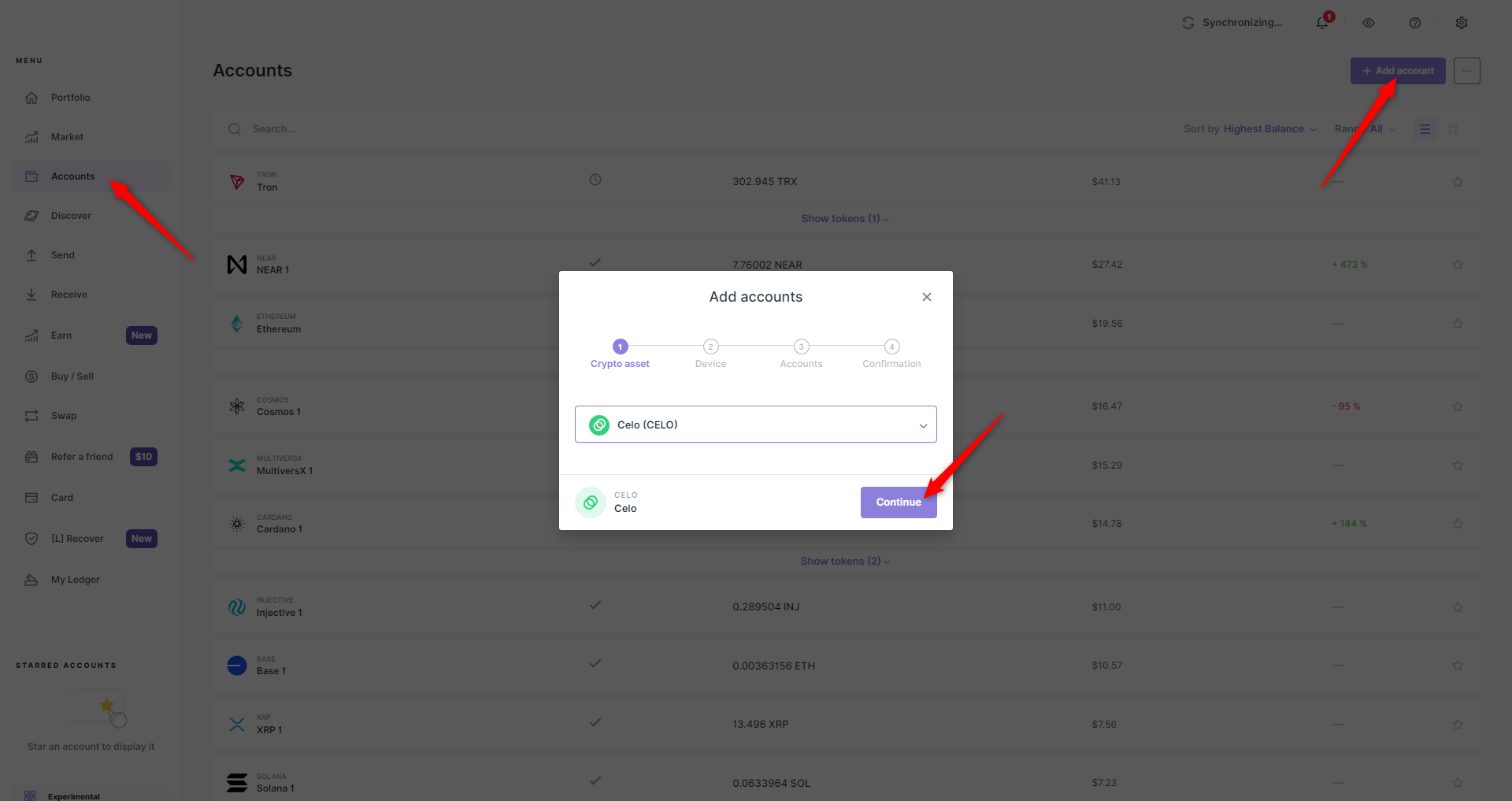Select step 3 Accounts
The height and width of the screenshot is (801, 1512).
(801, 354)
